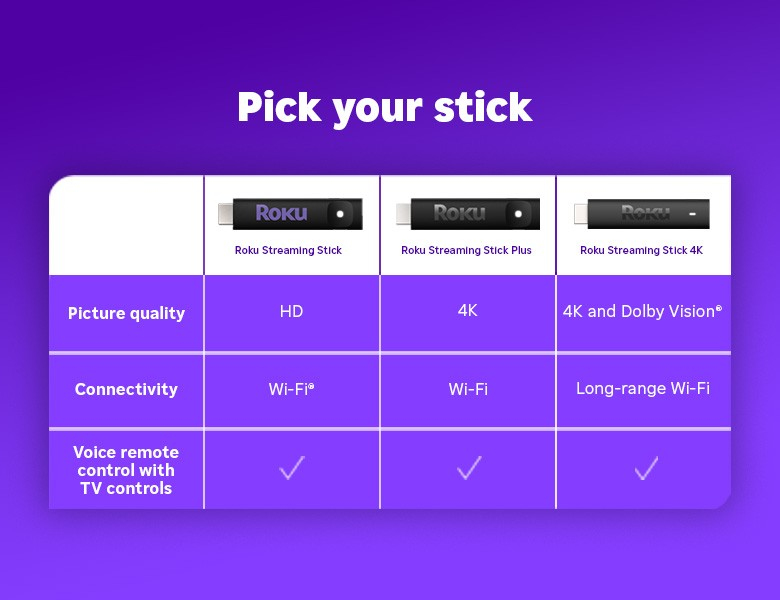Click the 4K cell for Streaming Stick Plus
Screen dimensions: 780x600
(467, 311)
